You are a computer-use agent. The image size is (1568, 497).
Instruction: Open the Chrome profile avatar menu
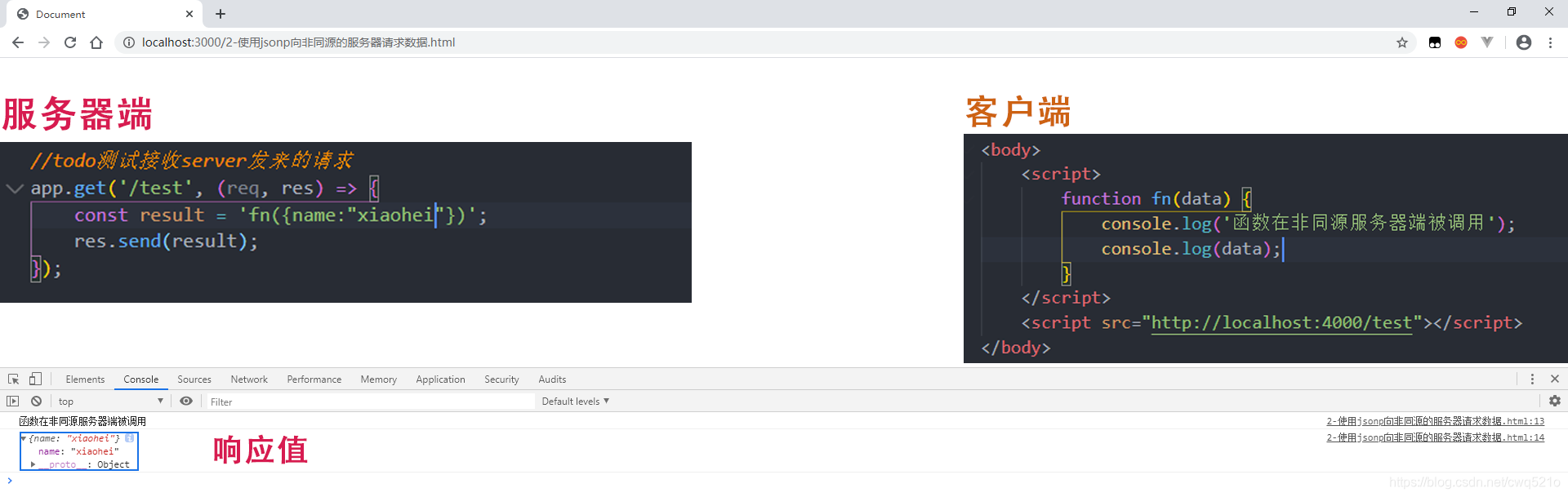pyautogui.click(x=1524, y=42)
